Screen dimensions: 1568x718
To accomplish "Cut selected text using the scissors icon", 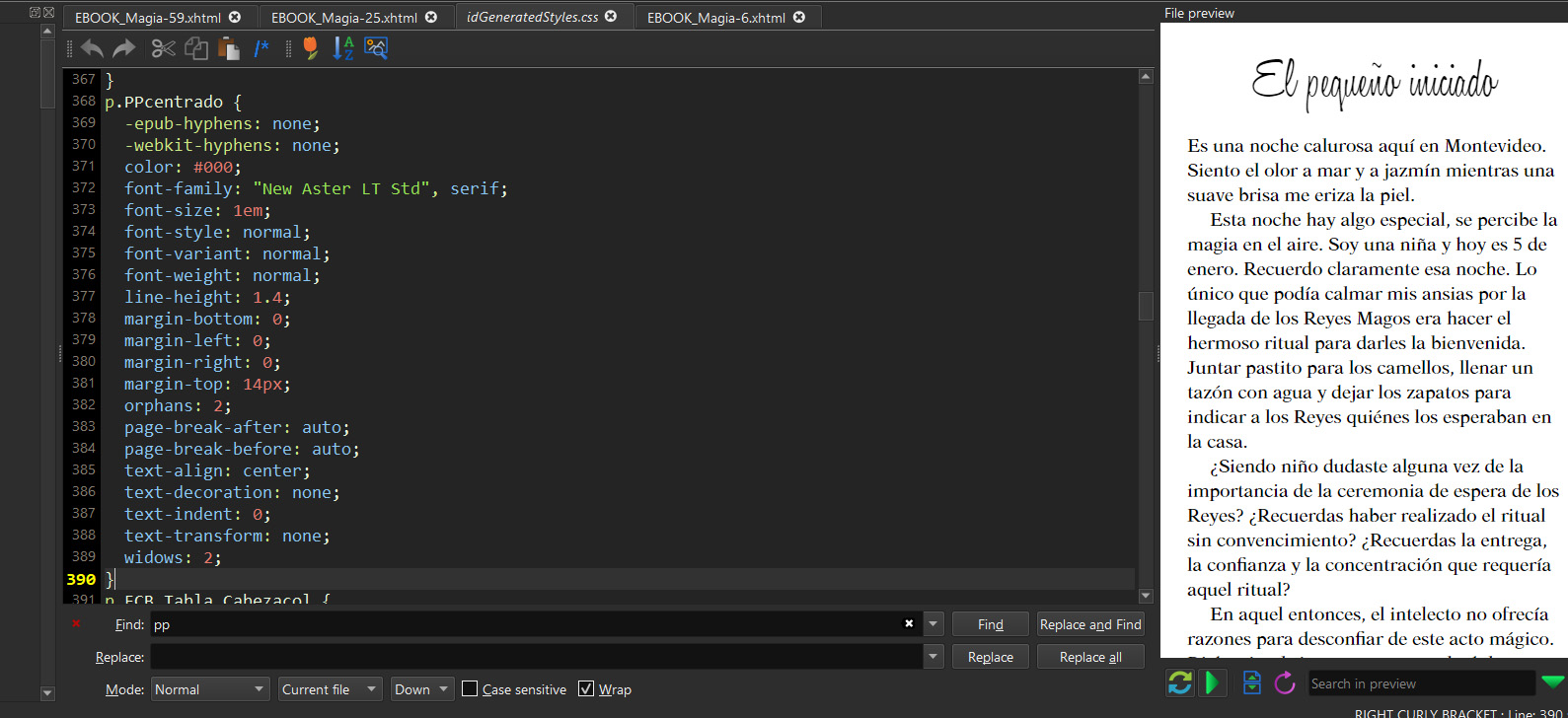I will [x=164, y=48].
